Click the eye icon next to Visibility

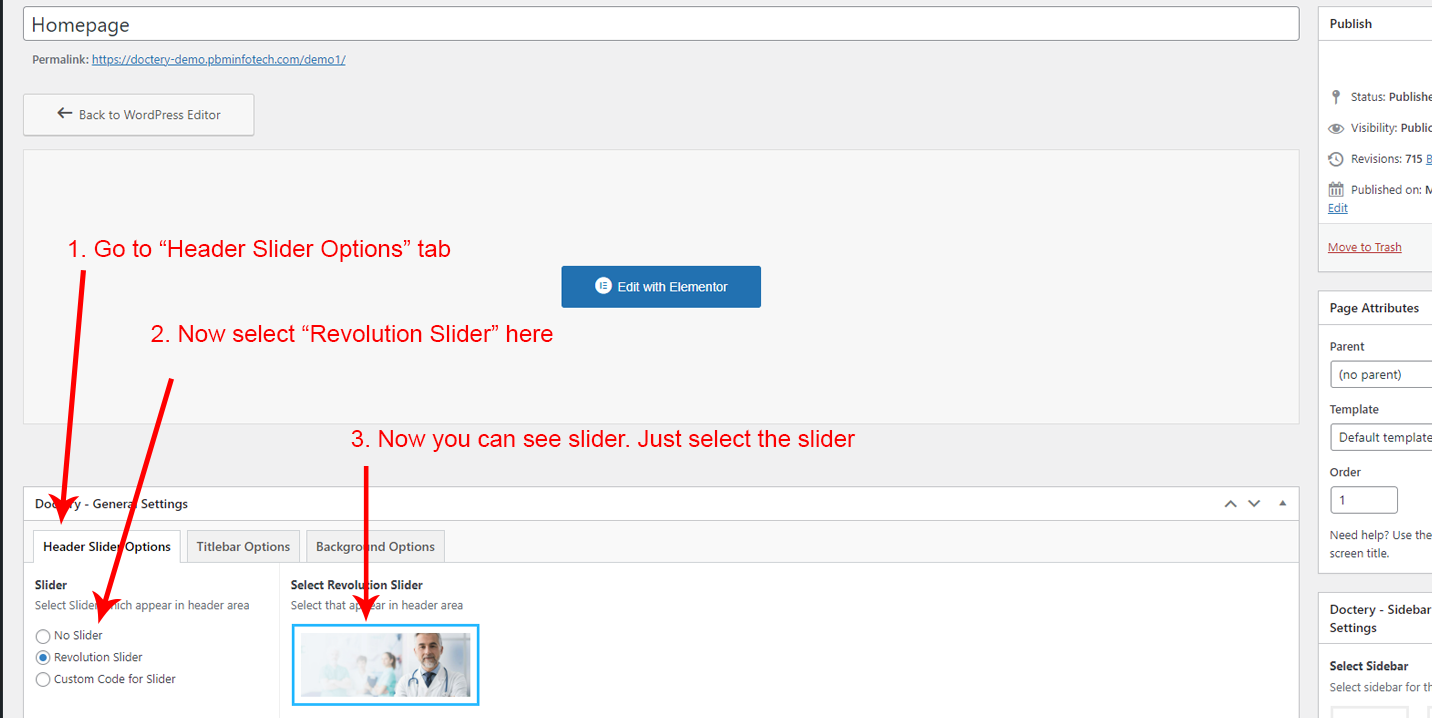[1336, 128]
